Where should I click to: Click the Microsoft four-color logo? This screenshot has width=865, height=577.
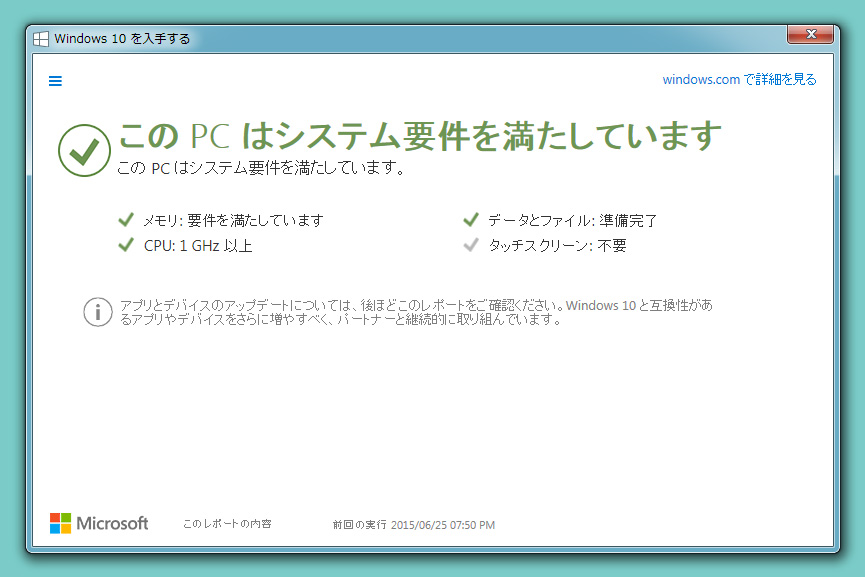pyautogui.click(x=61, y=524)
